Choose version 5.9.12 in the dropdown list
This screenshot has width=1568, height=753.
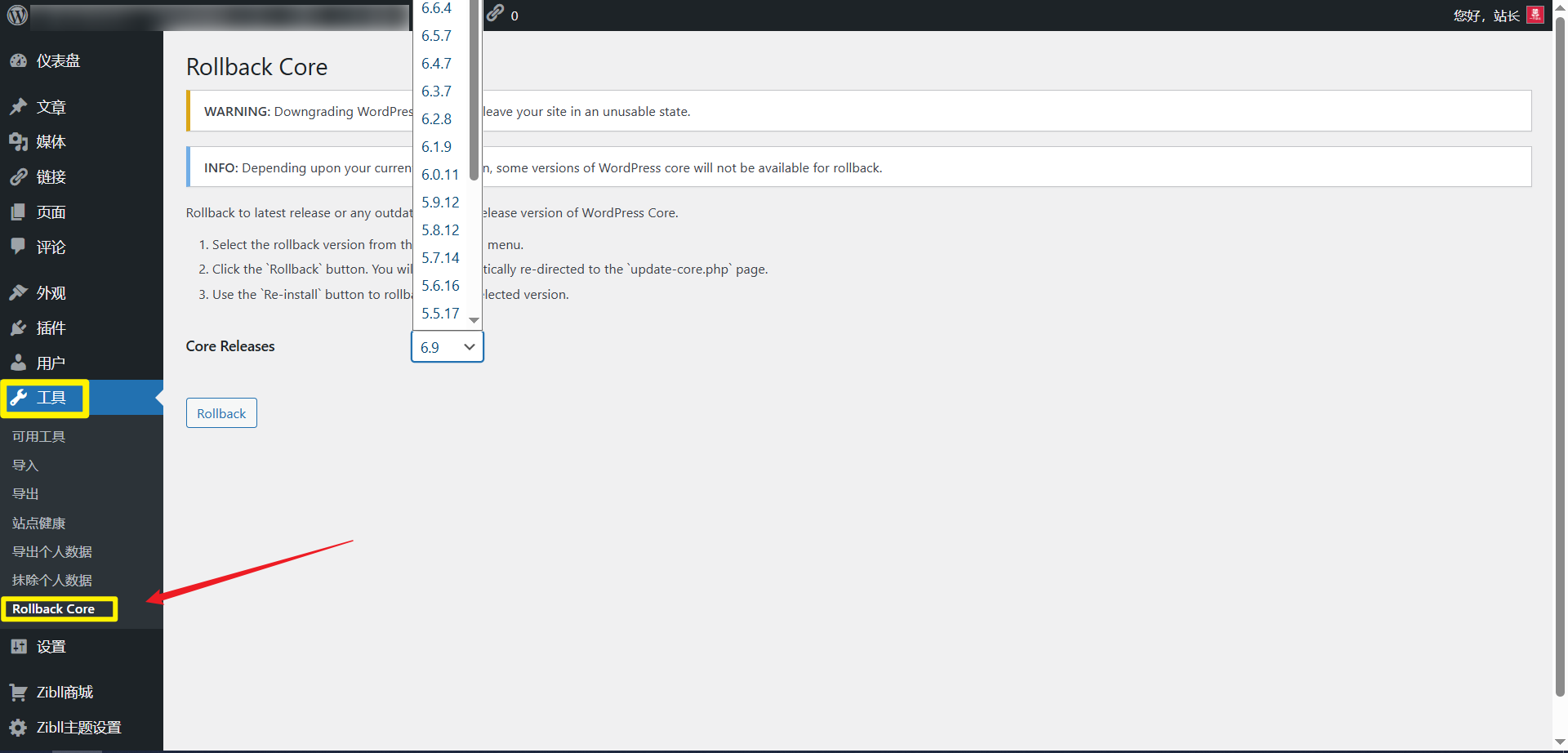(x=440, y=203)
